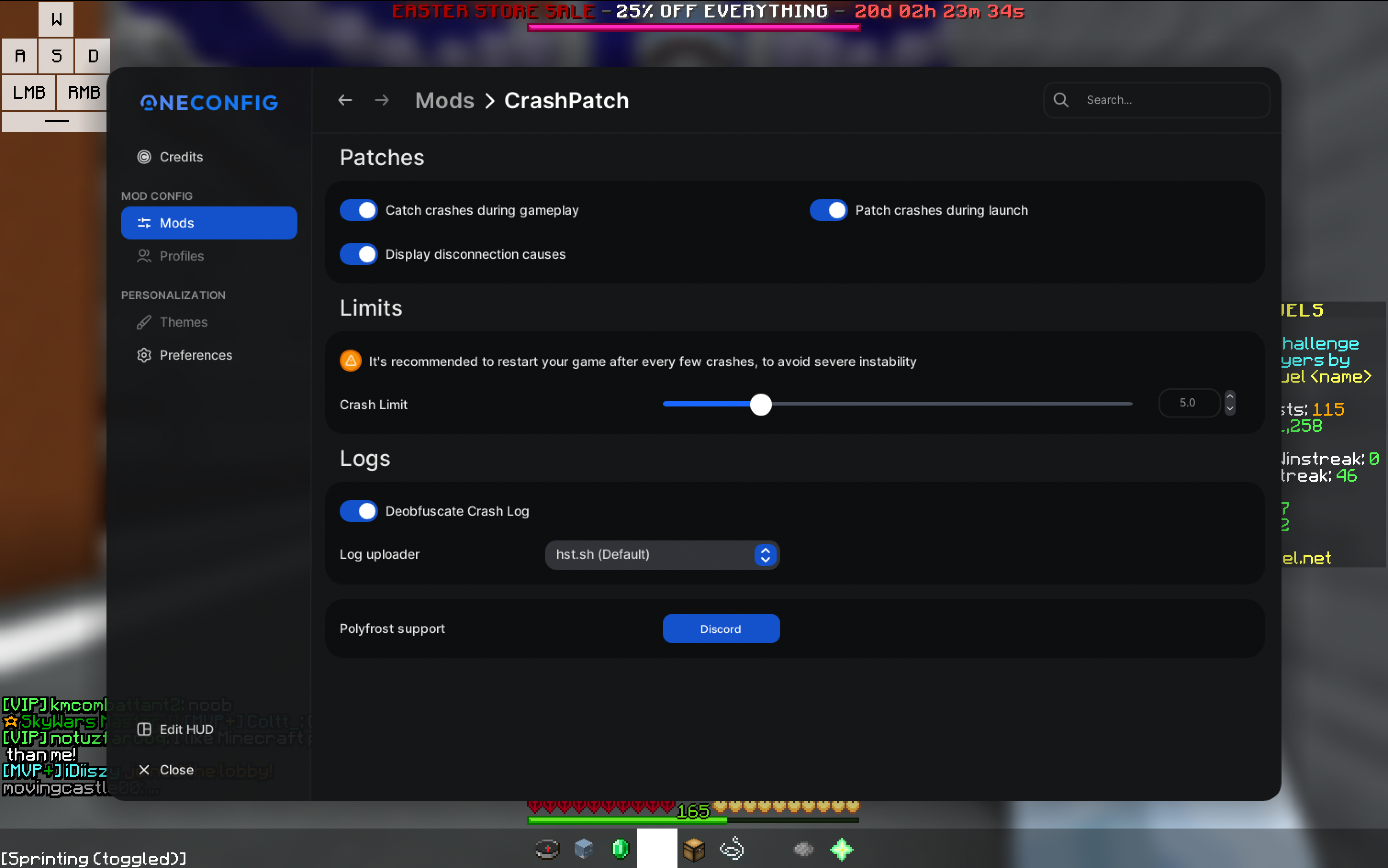Click the Discord support button
The image size is (1388, 868).
721,629
